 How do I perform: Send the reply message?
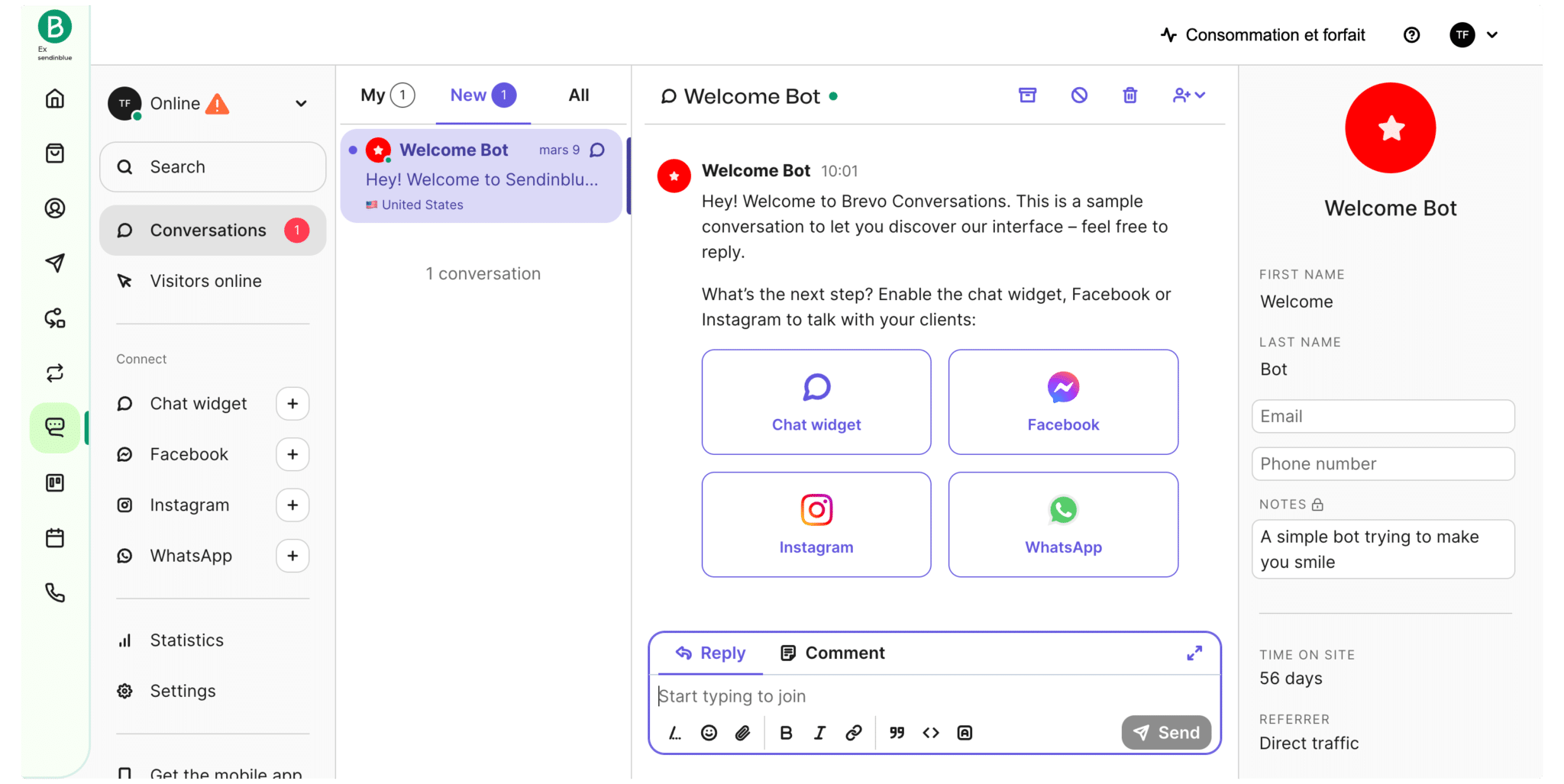coord(1166,733)
